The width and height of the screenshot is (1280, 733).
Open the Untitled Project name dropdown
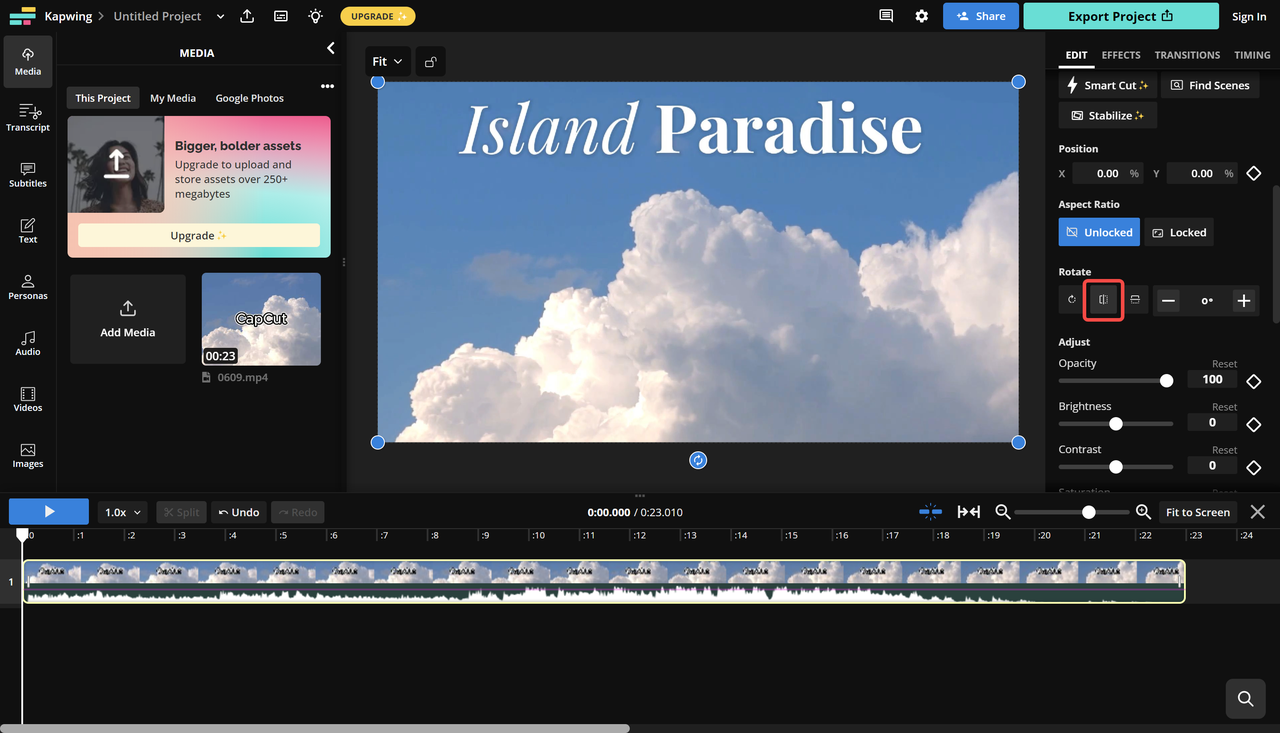[219, 16]
